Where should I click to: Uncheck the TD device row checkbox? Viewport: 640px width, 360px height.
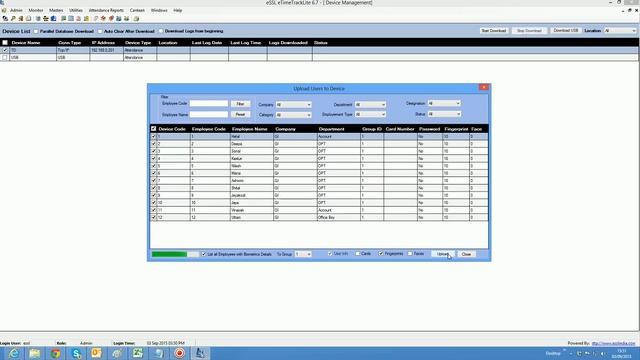(x=5, y=50)
